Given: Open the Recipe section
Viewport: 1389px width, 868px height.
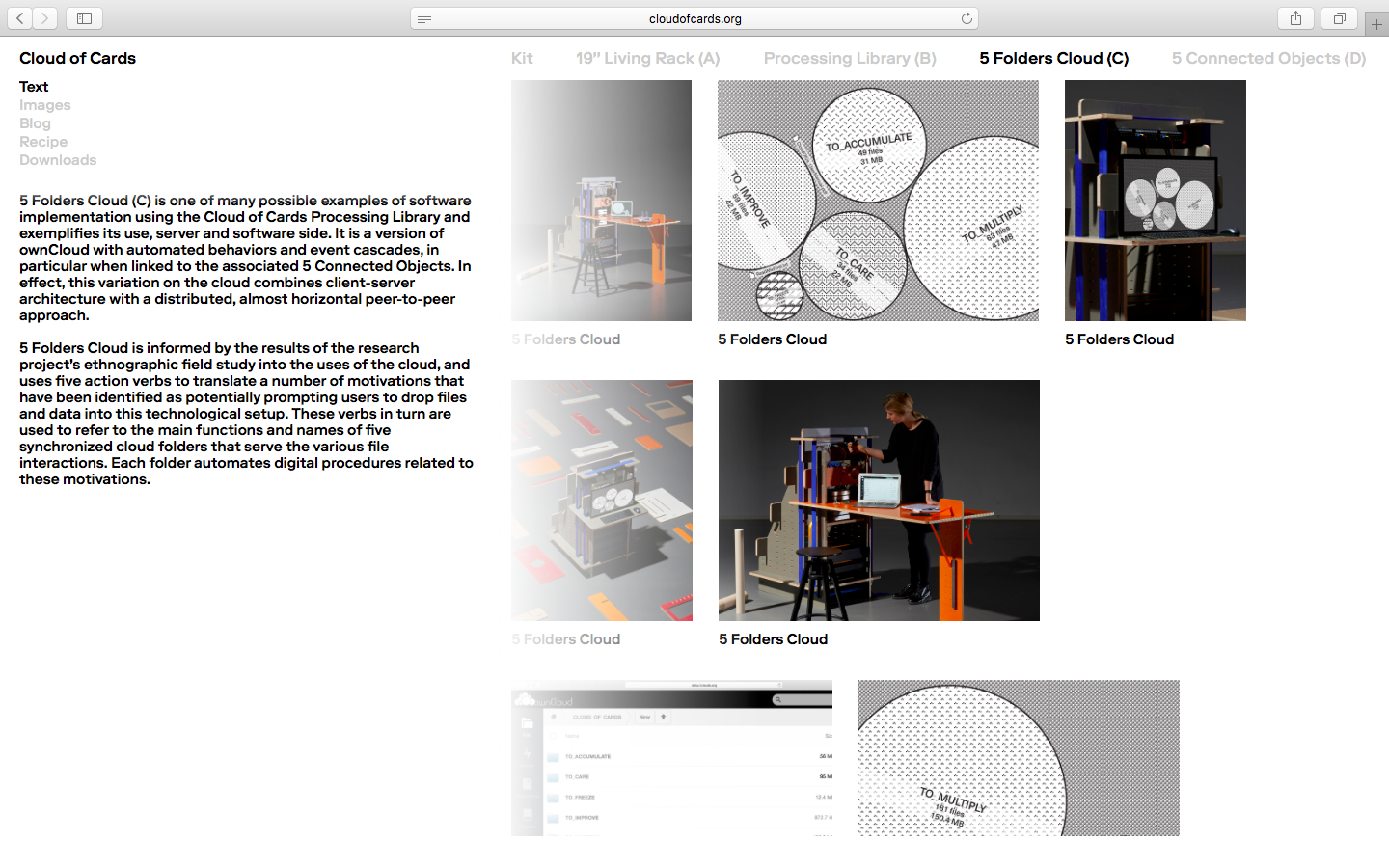Looking at the screenshot, I should [x=43, y=142].
